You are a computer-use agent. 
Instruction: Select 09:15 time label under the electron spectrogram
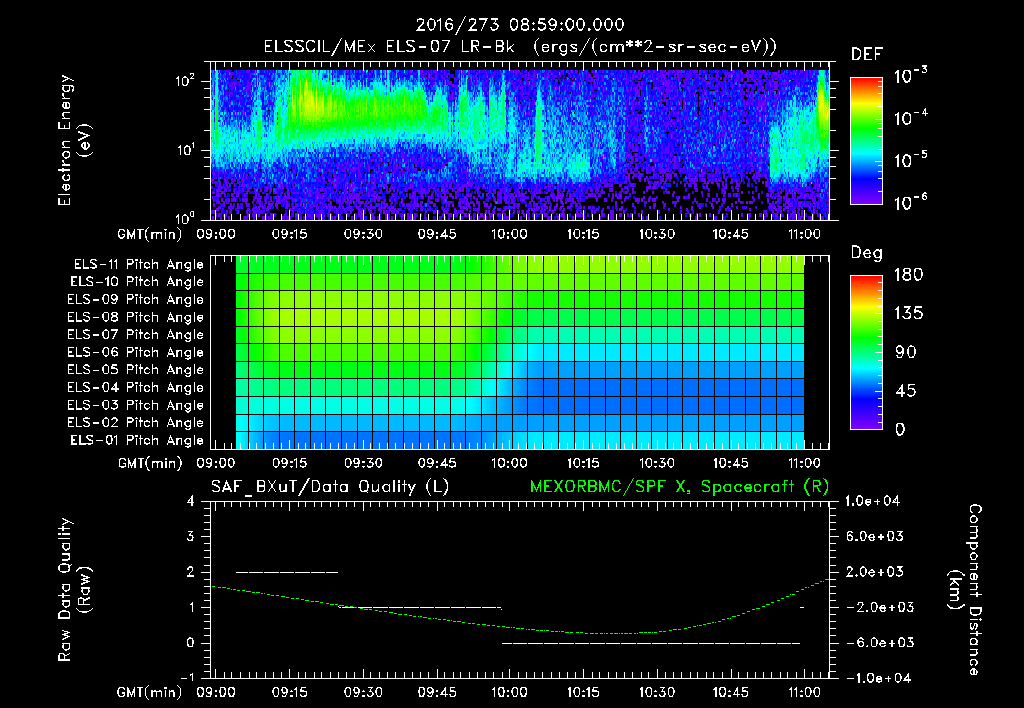click(x=290, y=234)
